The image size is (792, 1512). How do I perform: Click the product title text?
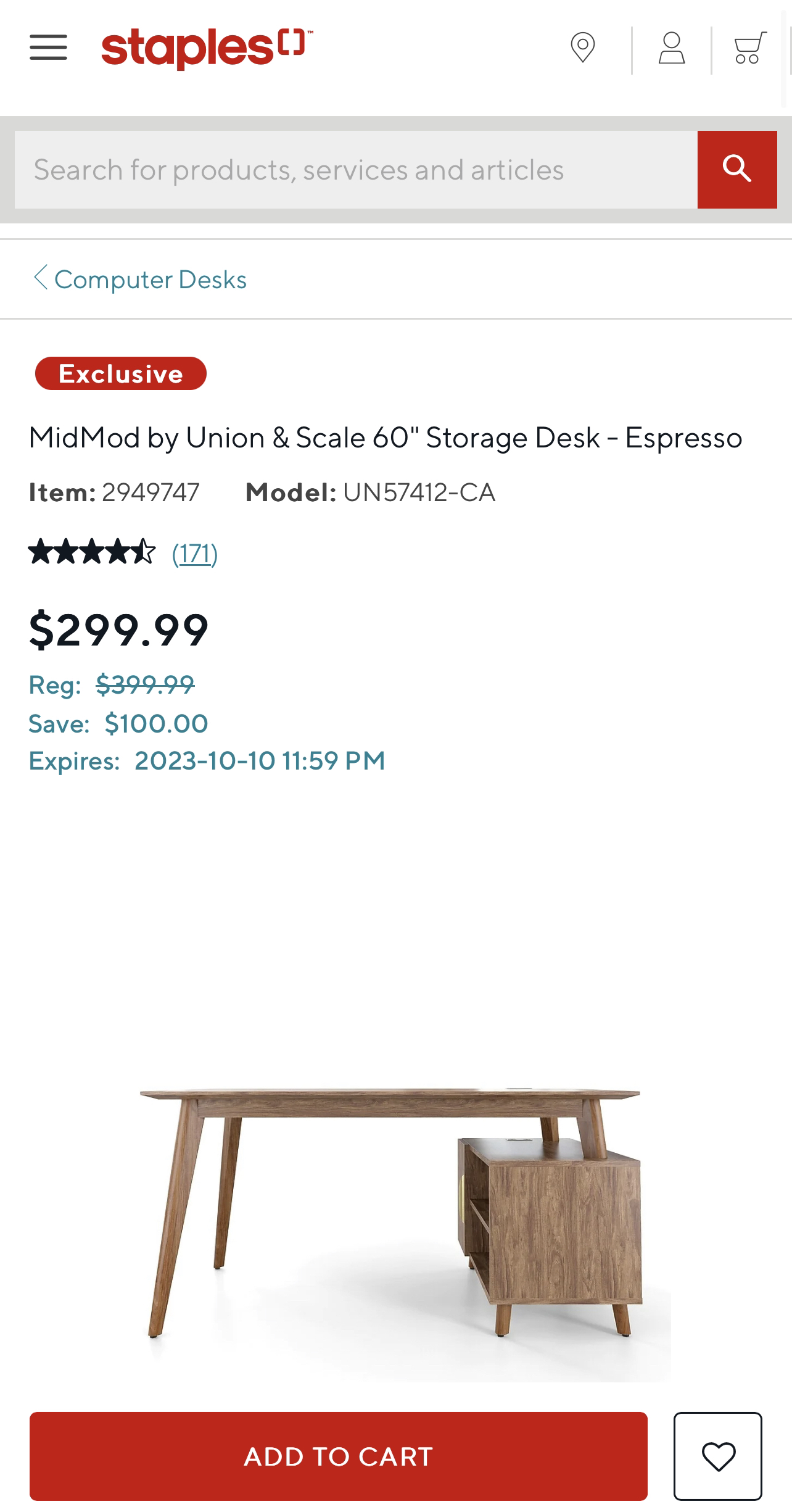click(386, 437)
